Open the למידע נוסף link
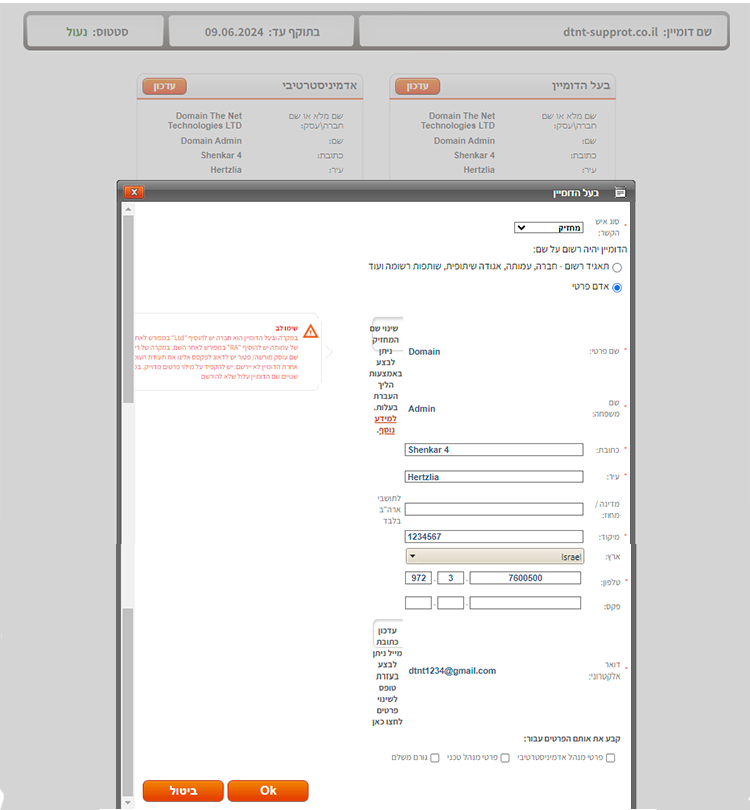Screen dimensions: 750x810 tap(386, 424)
